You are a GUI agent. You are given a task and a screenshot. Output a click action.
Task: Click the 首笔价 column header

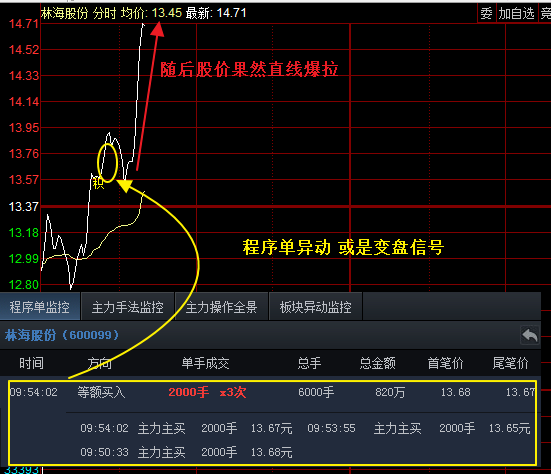tap(446, 363)
